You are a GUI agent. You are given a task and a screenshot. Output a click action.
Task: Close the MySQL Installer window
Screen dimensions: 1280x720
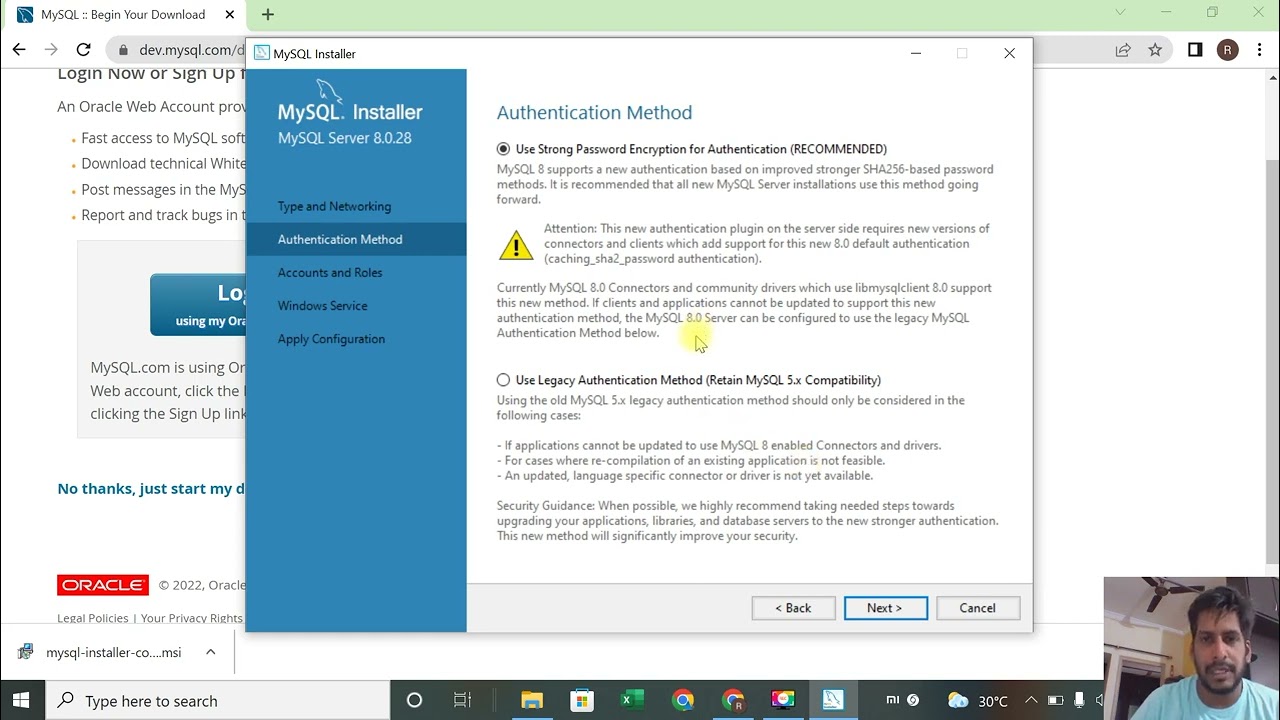(1009, 53)
